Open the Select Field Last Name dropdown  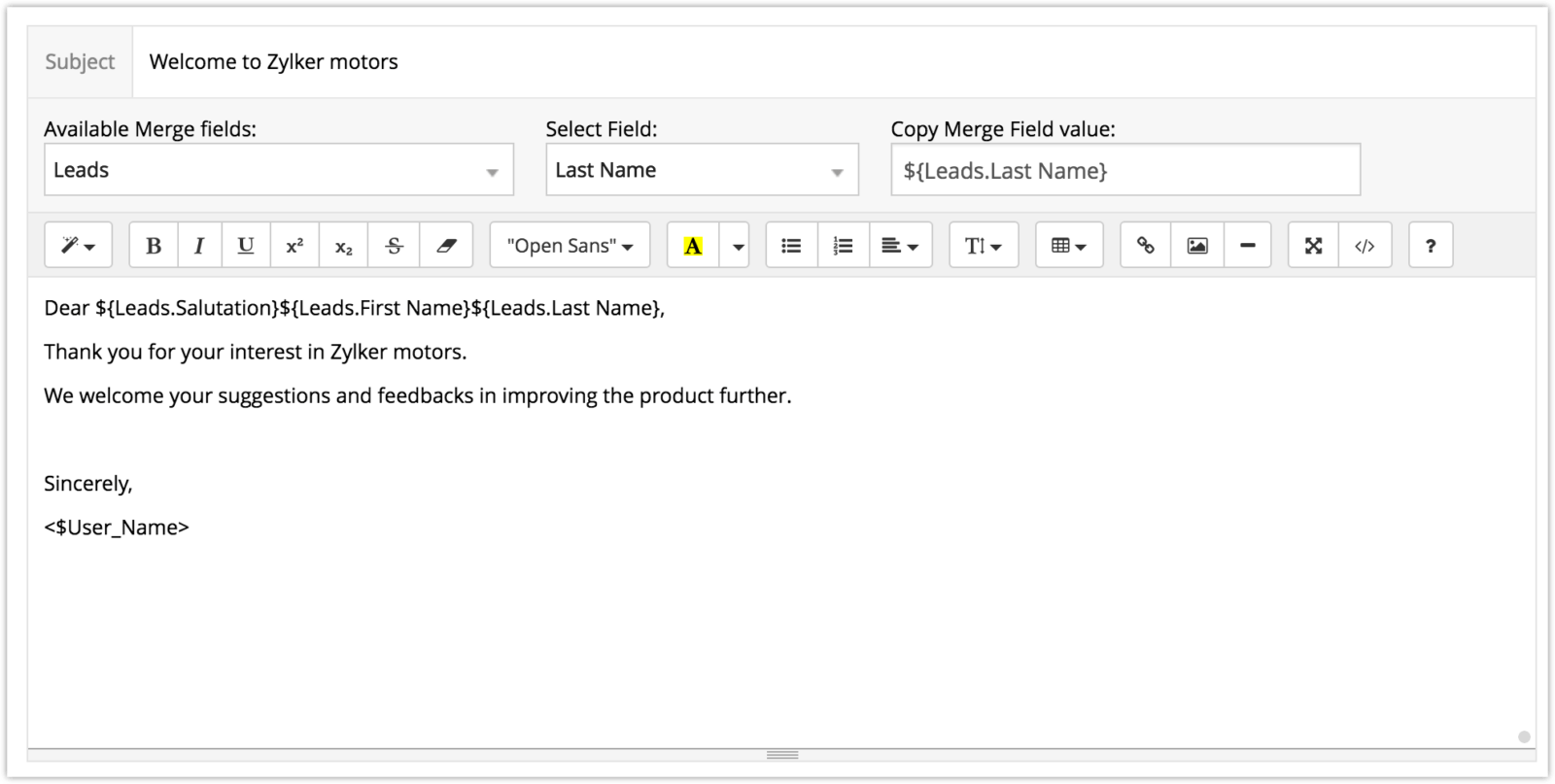(702, 171)
